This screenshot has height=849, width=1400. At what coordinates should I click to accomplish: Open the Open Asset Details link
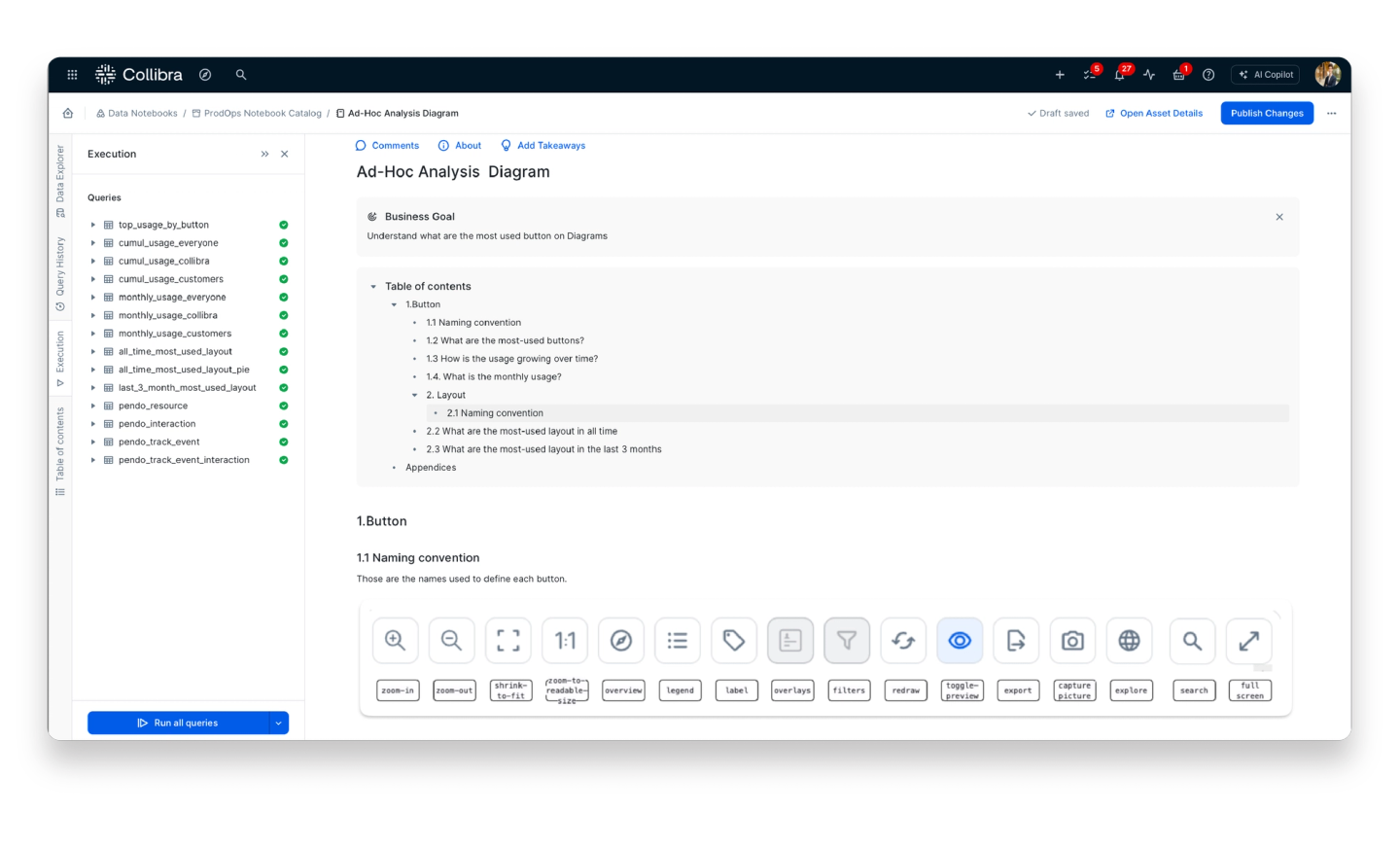tap(1154, 114)
